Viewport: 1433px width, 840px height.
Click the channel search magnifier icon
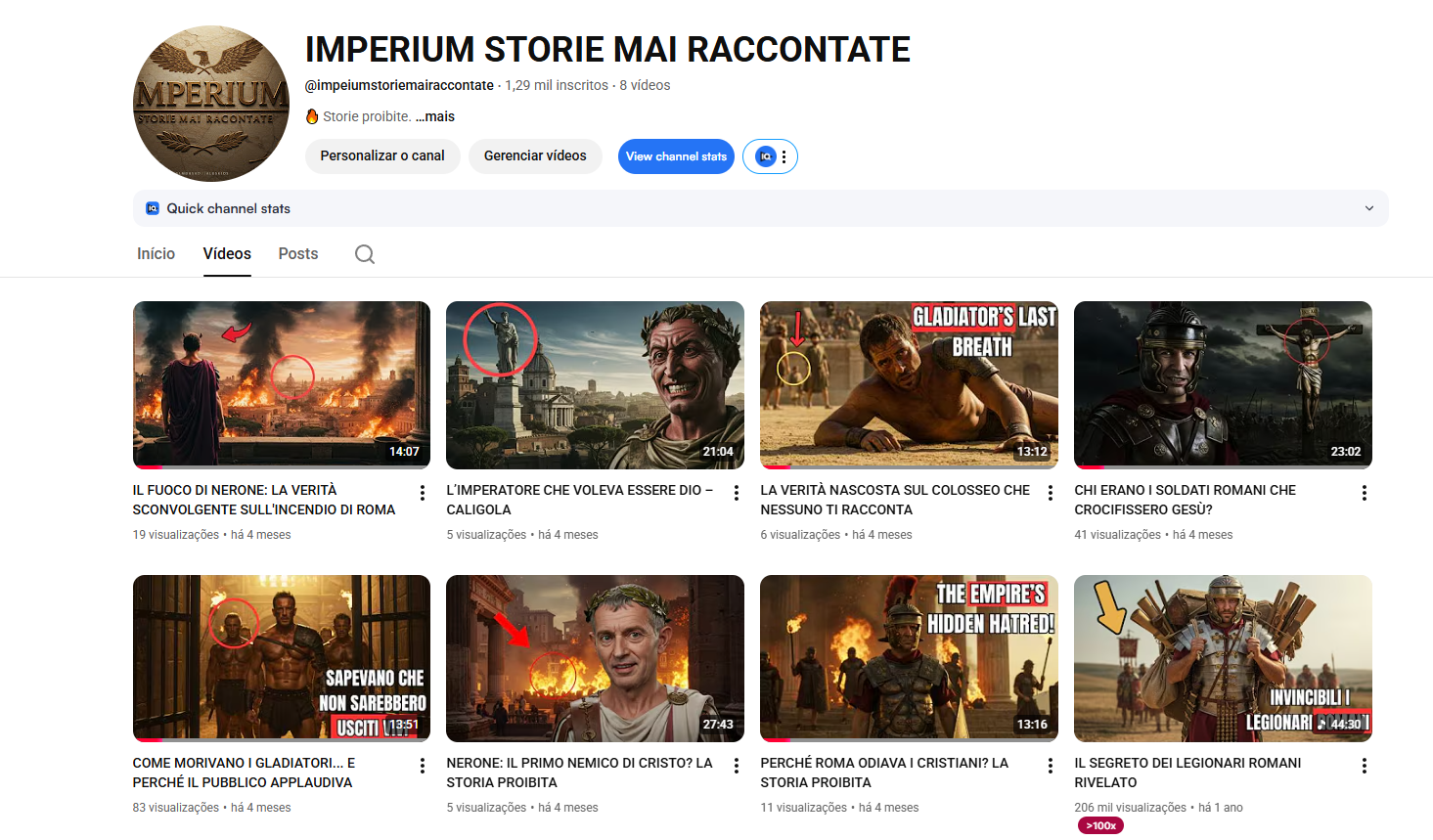point(365,254)
